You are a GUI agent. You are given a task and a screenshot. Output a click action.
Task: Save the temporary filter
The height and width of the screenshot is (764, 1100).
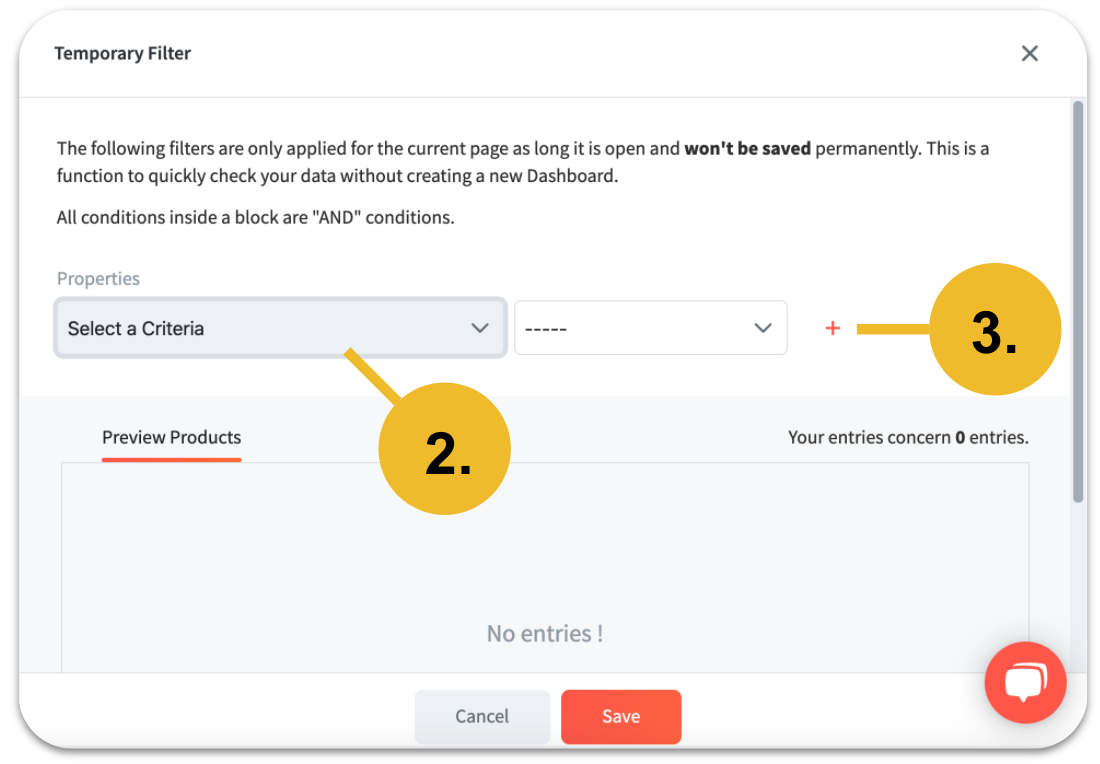(620, 716)
